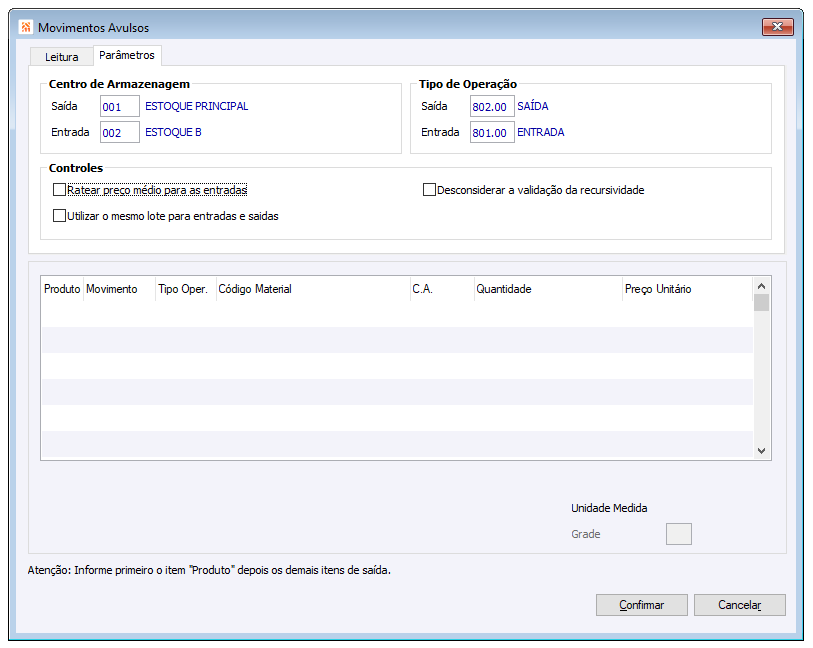Click the Centro de Armazenagem Entrada field 002
This screenshot has width=813, height=648.
click(x=120, y=132)
